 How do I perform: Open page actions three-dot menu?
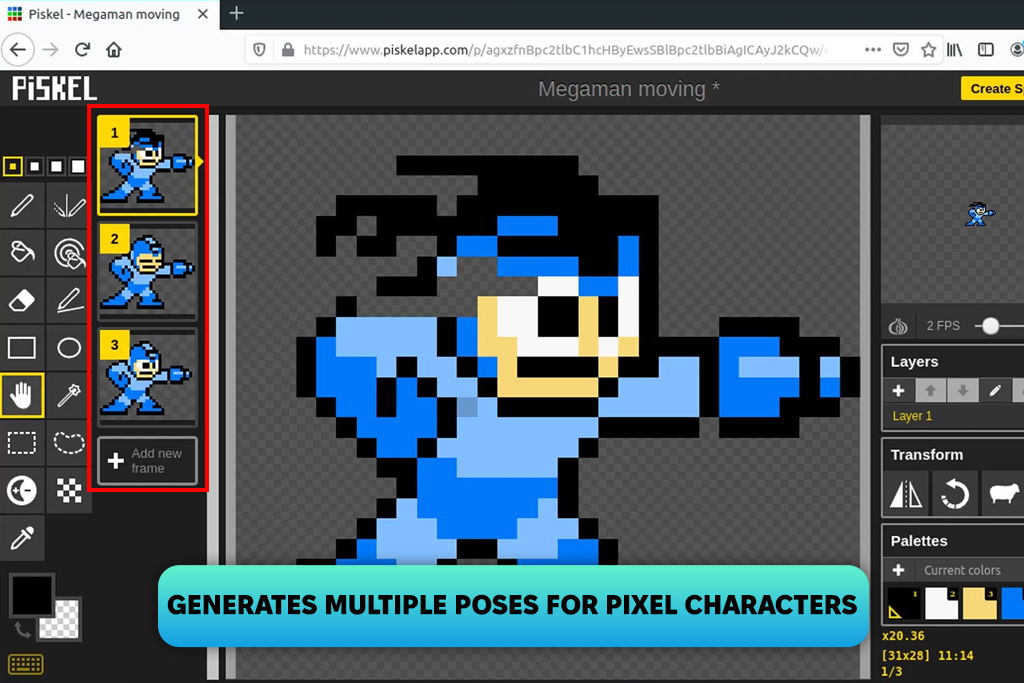point(872,50)
